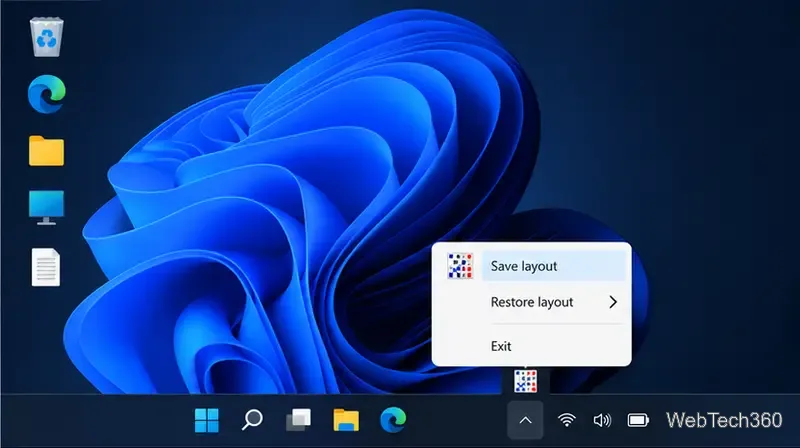Collapse hidden icons tray chevron
Viewport: 800px width, 448px height.
tap(526, 420)
